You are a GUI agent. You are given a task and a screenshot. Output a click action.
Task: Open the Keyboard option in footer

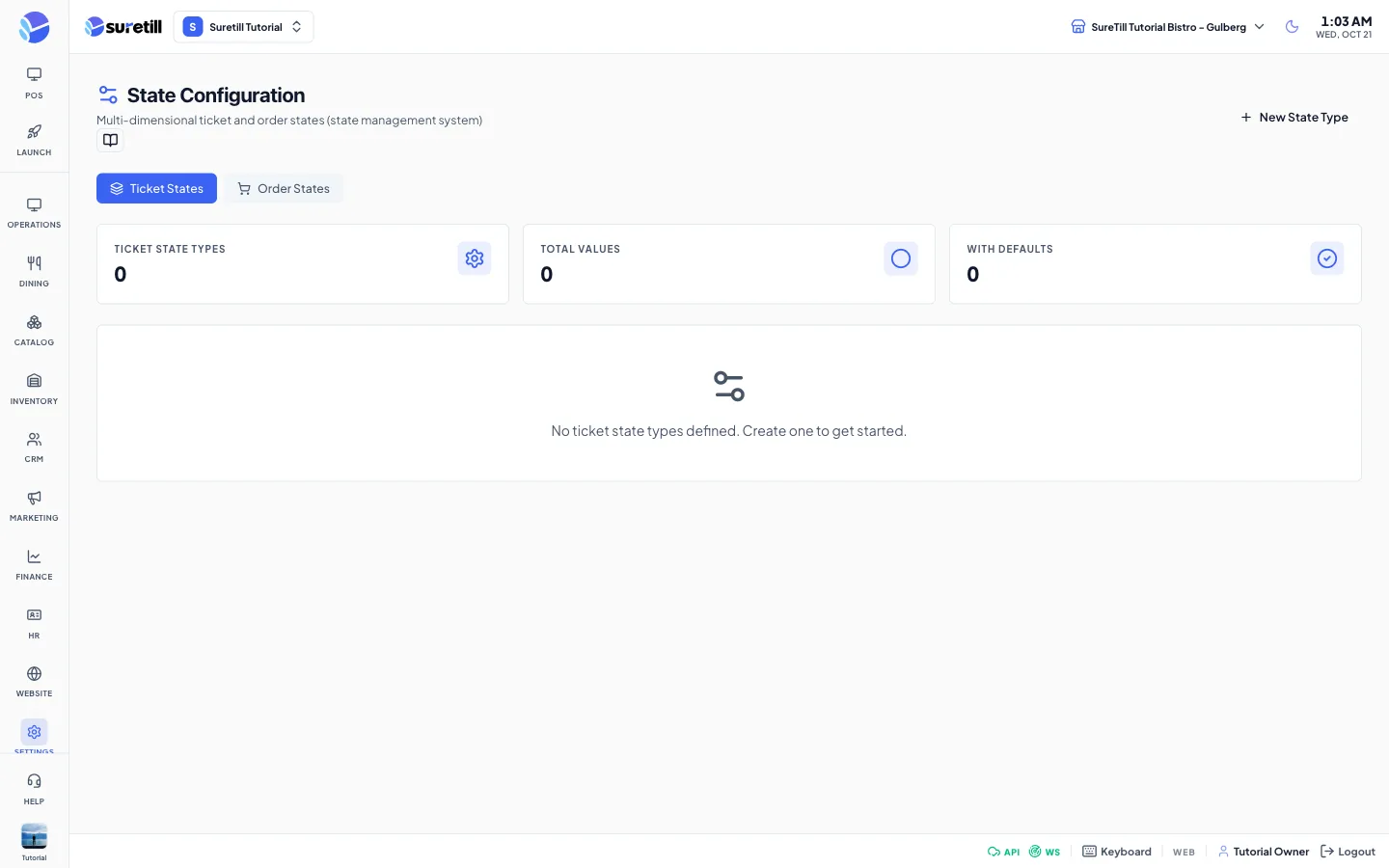pyautogui.click(x=1117, y=852)
